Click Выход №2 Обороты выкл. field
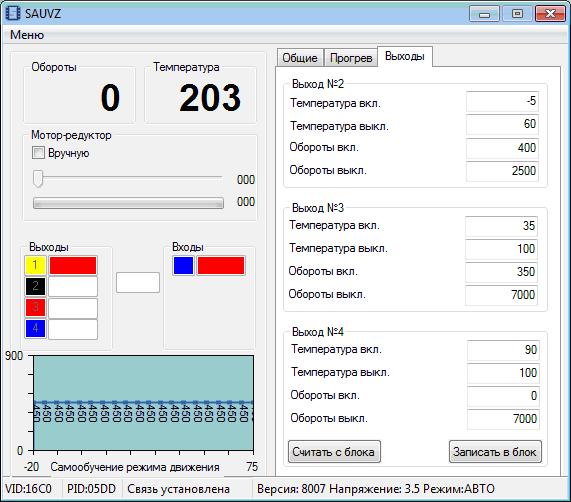Image resolution: width=571 pixels, height=502 pixels. pyautogui.click(x=502, y=171)
